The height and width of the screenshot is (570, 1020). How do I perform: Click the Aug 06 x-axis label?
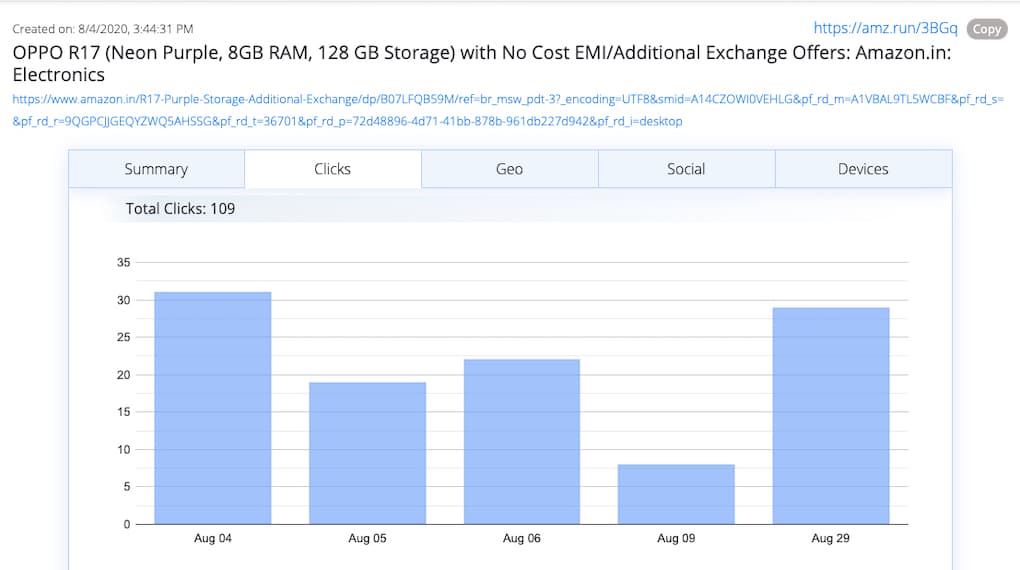[521, 539]
